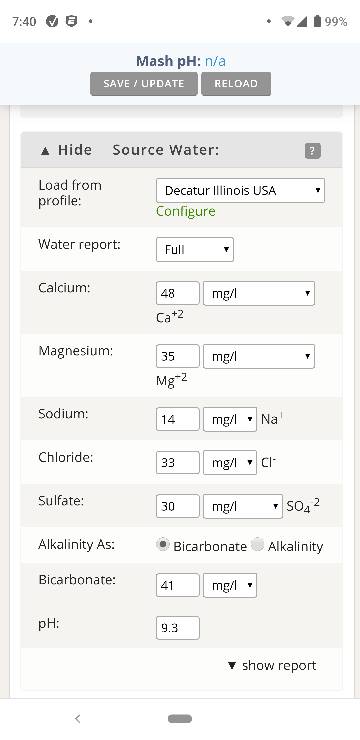Open Load from profile dropdown
Image resolution: width=360 pixels, height=740 pixels.
(240, 191)
